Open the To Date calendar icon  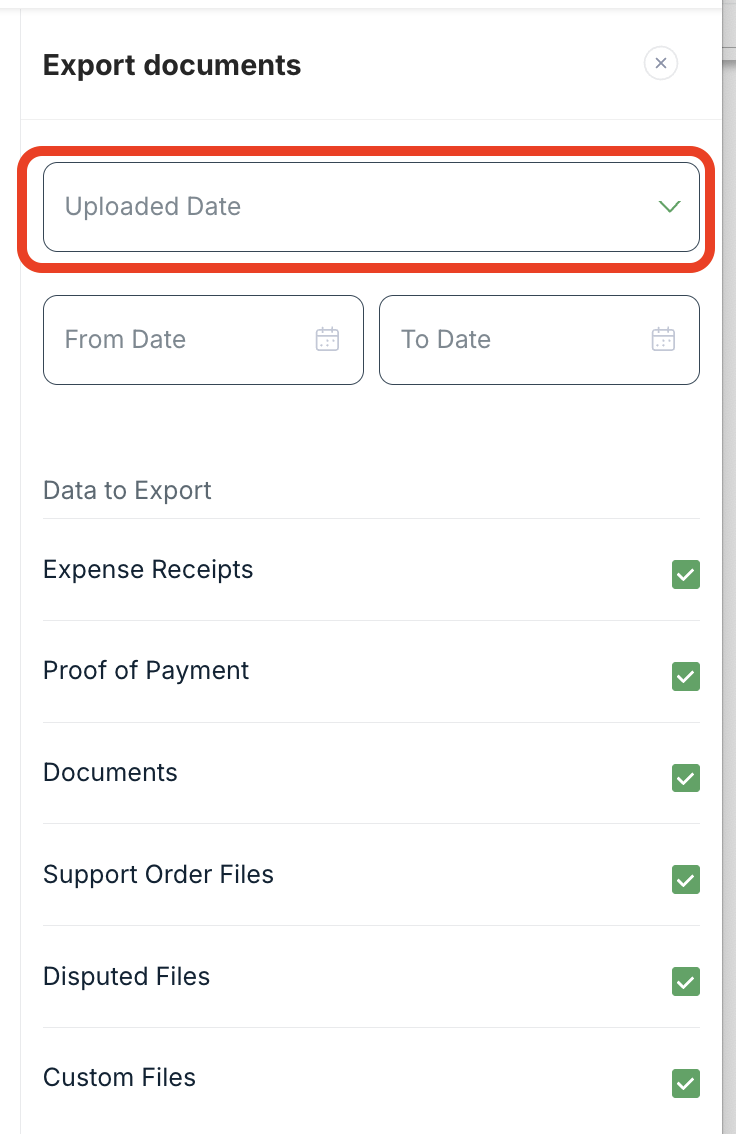pos(663,339)
